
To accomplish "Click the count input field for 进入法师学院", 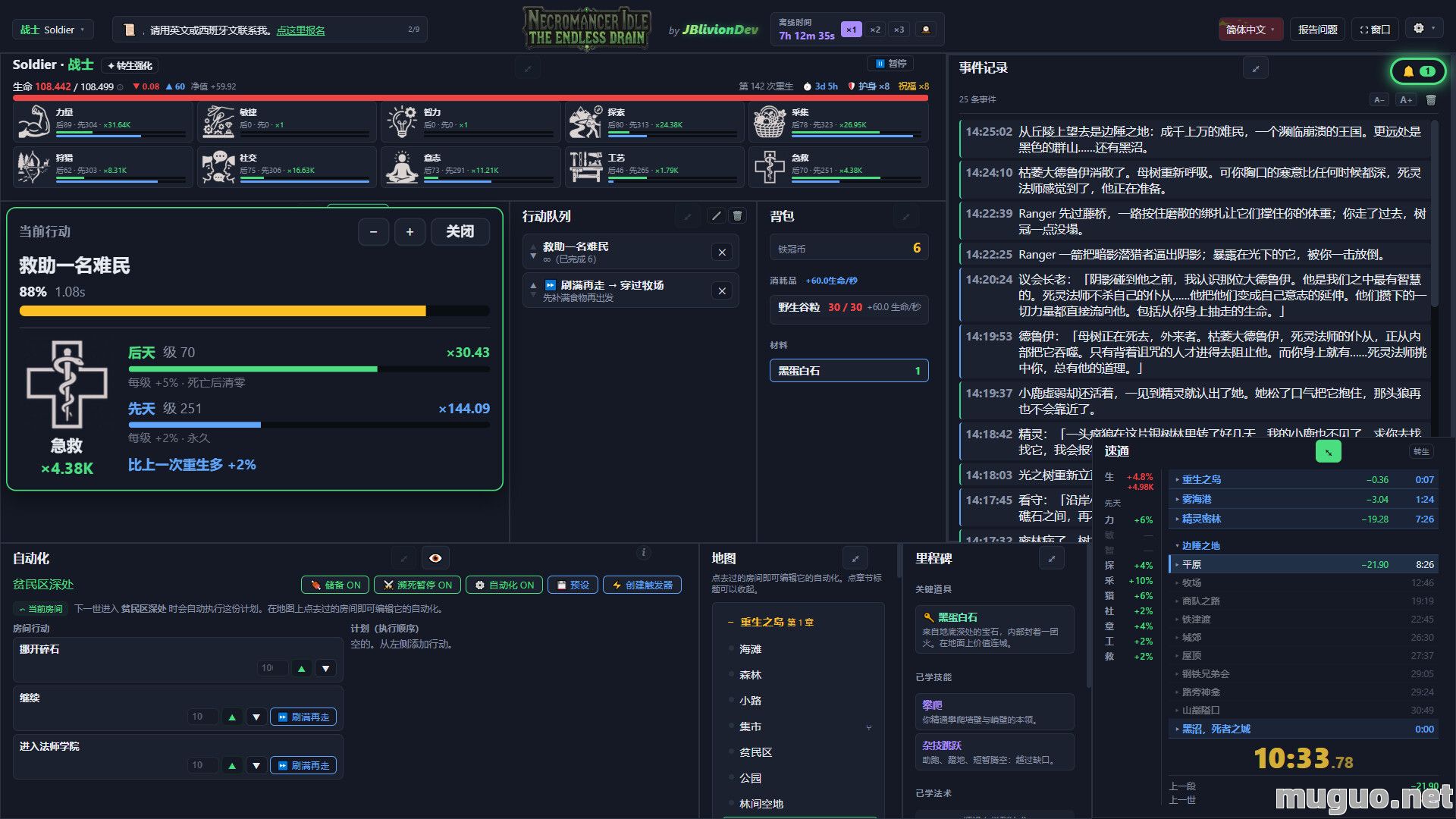I will [202, 766].
